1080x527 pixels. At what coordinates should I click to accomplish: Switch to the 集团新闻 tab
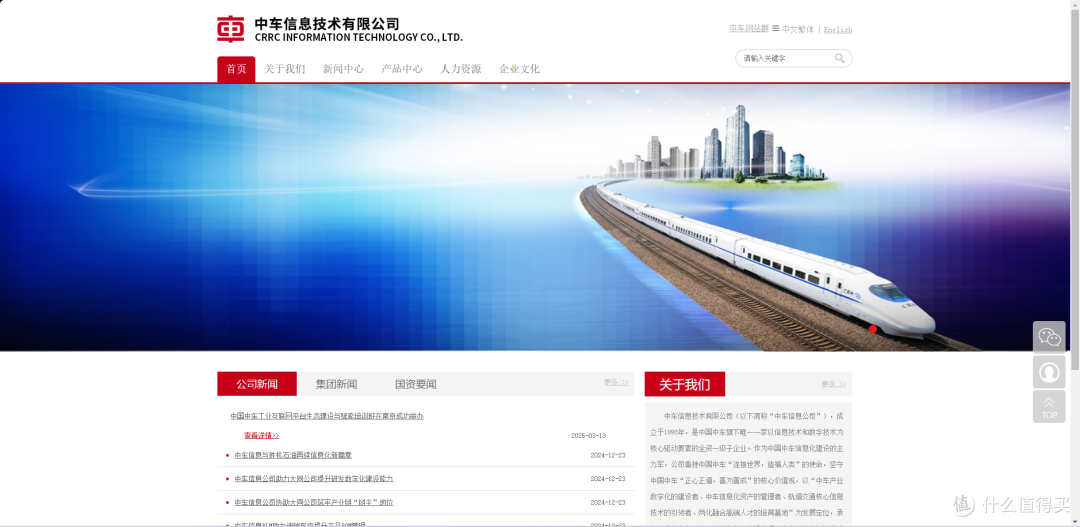pyautogui.click(x=336, y=384)
